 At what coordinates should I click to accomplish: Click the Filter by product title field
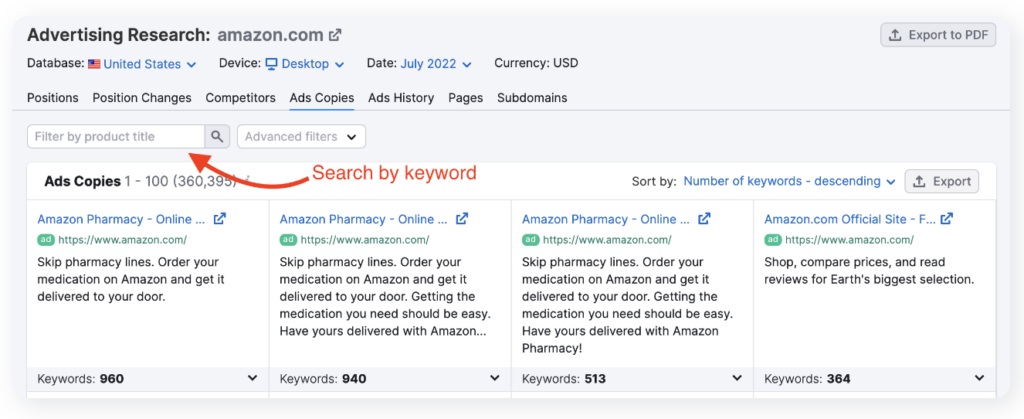116,136
